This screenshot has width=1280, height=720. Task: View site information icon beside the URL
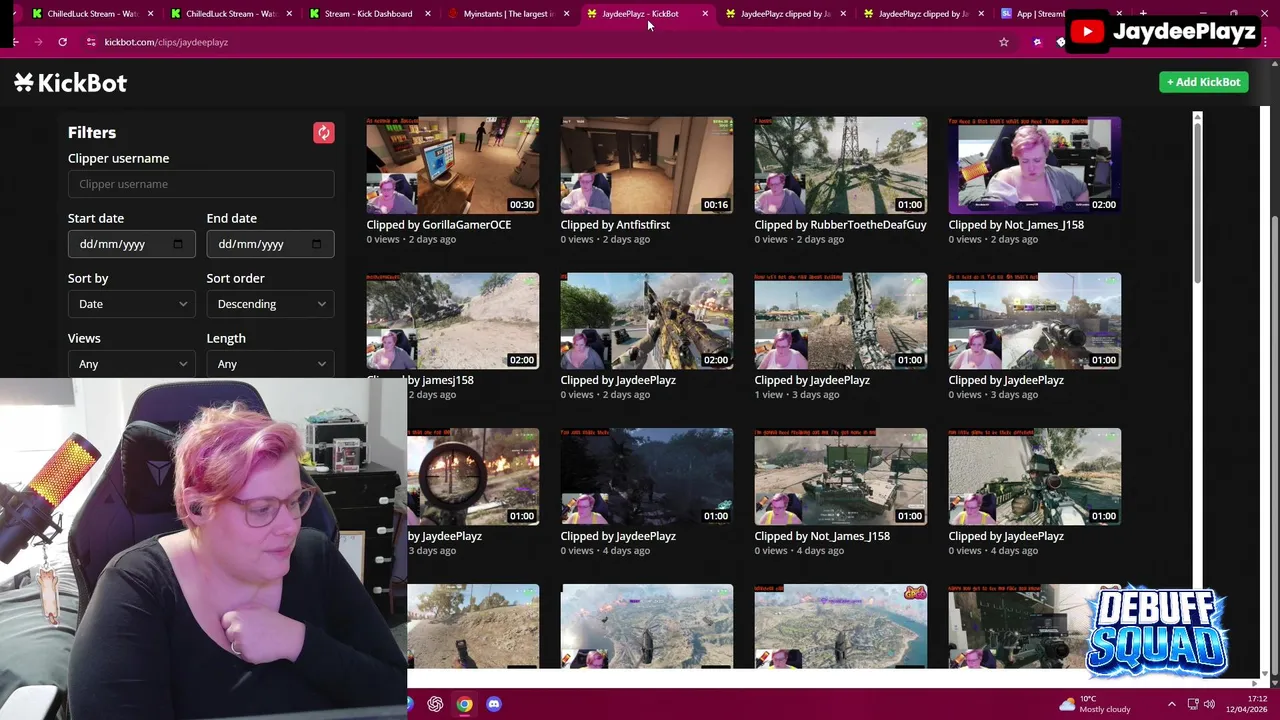(x=91, y=42)
